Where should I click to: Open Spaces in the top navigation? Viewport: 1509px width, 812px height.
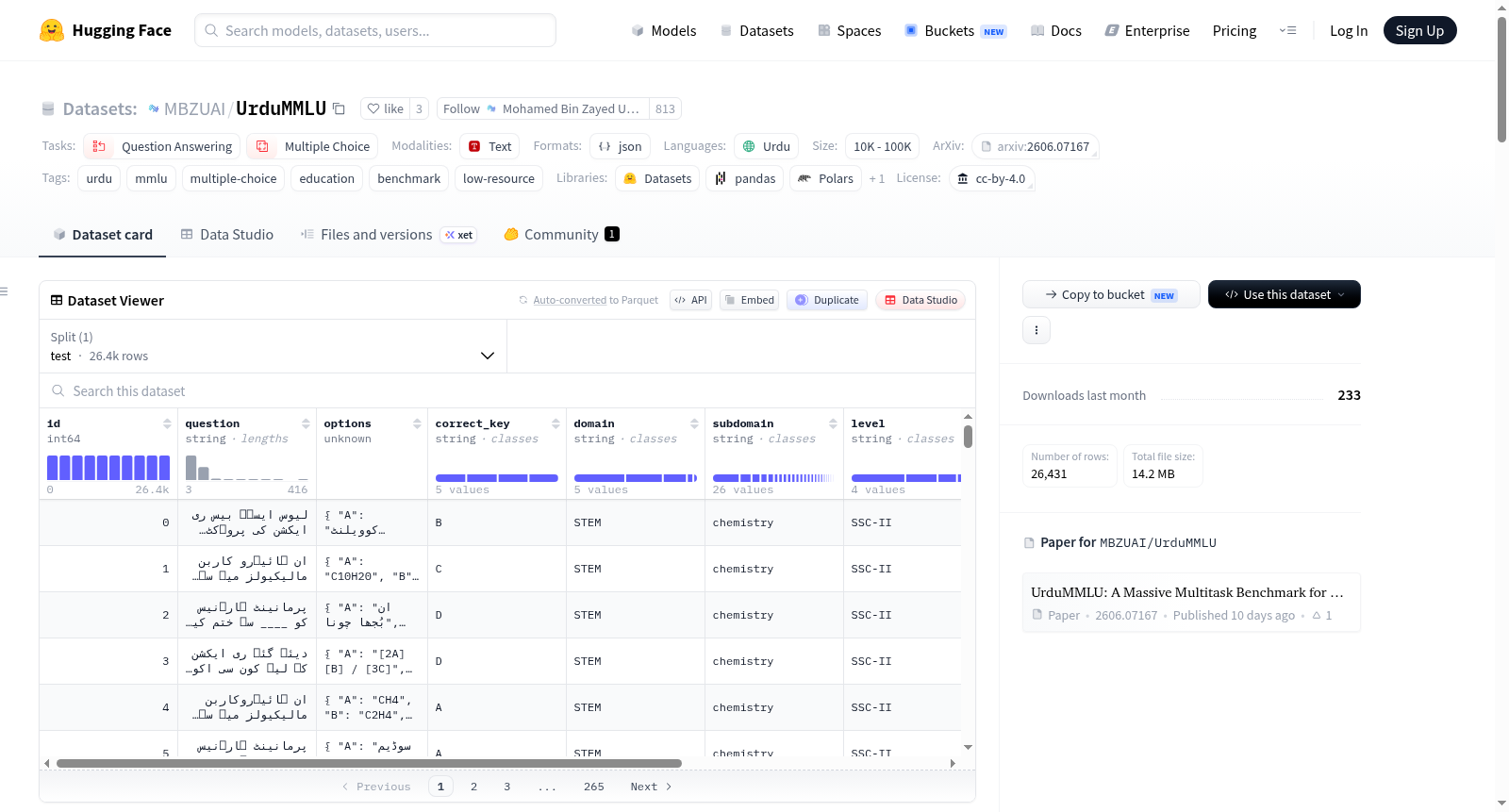pos(849,30)
